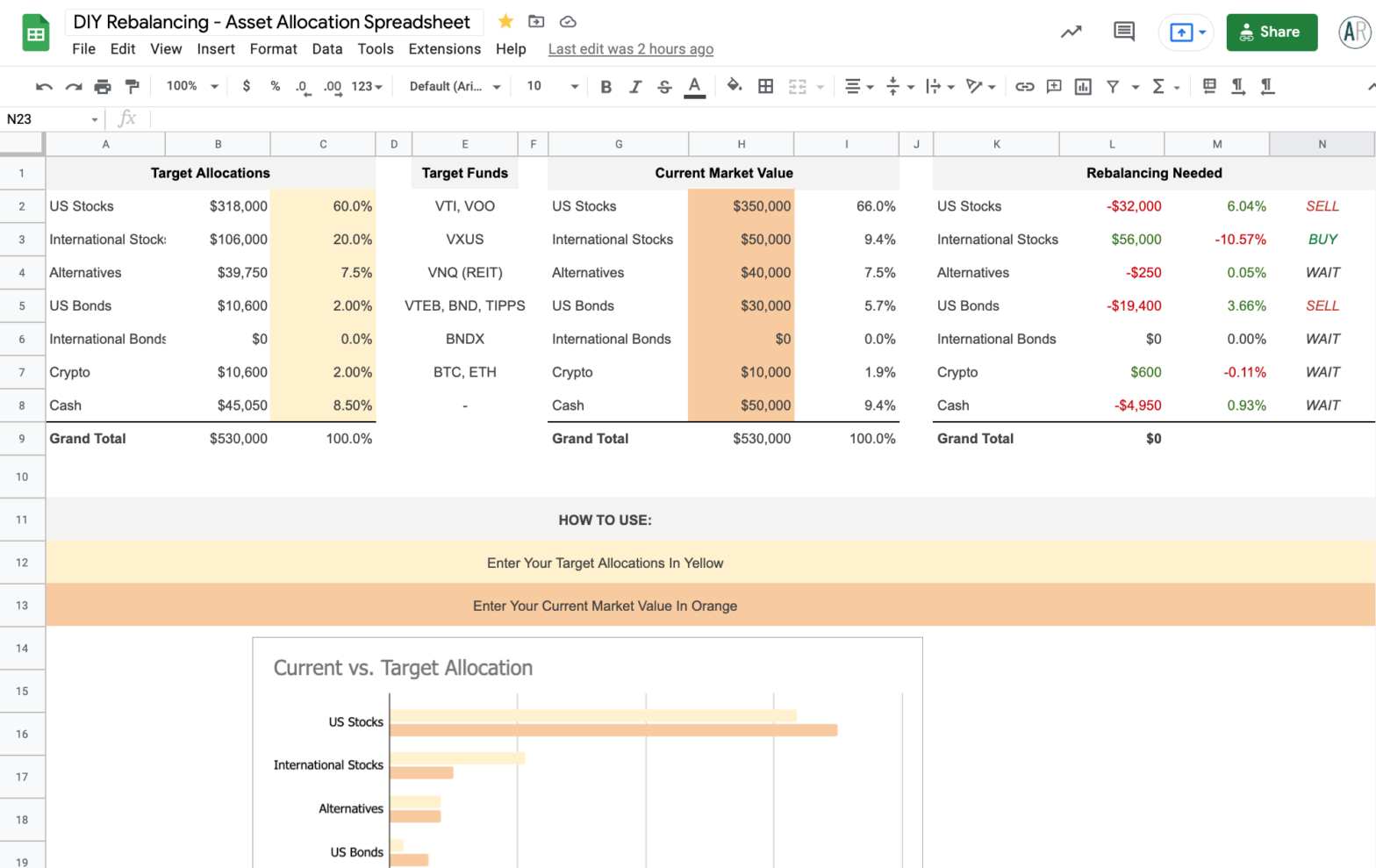Star this spreadsheet
The width and height of the screenshot is (1376, 868).
(505, 21)
